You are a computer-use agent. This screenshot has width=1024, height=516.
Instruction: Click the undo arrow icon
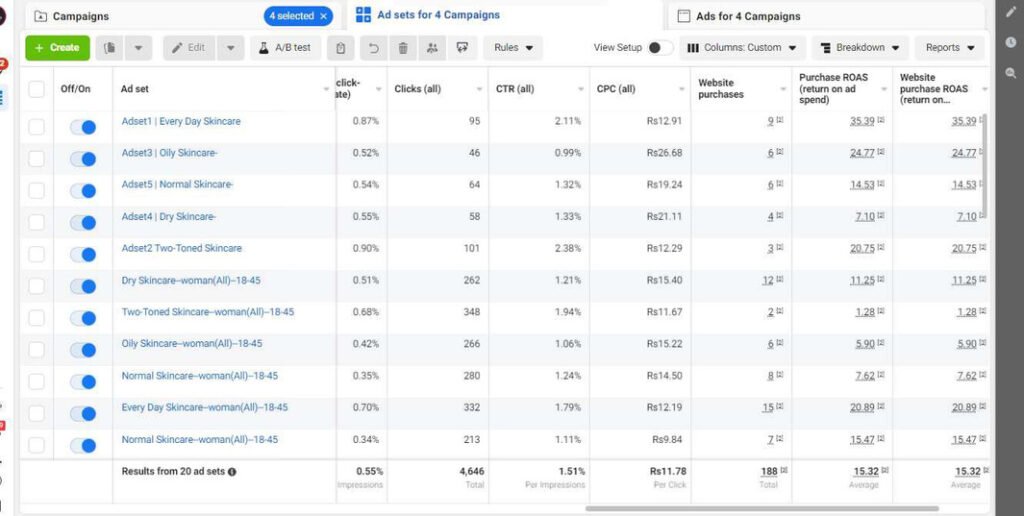click(x=374, y=48)
